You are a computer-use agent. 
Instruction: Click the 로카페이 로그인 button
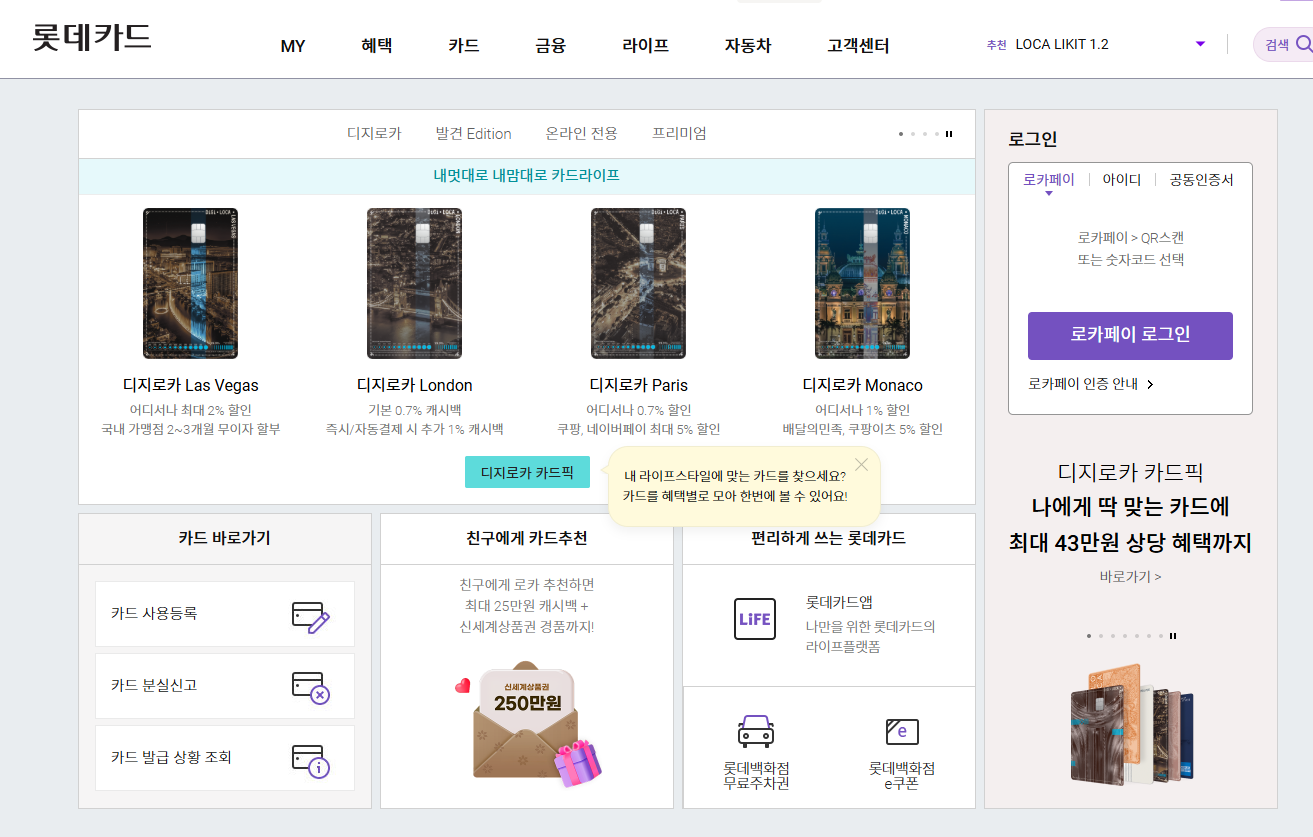(x=1130, y=336)
